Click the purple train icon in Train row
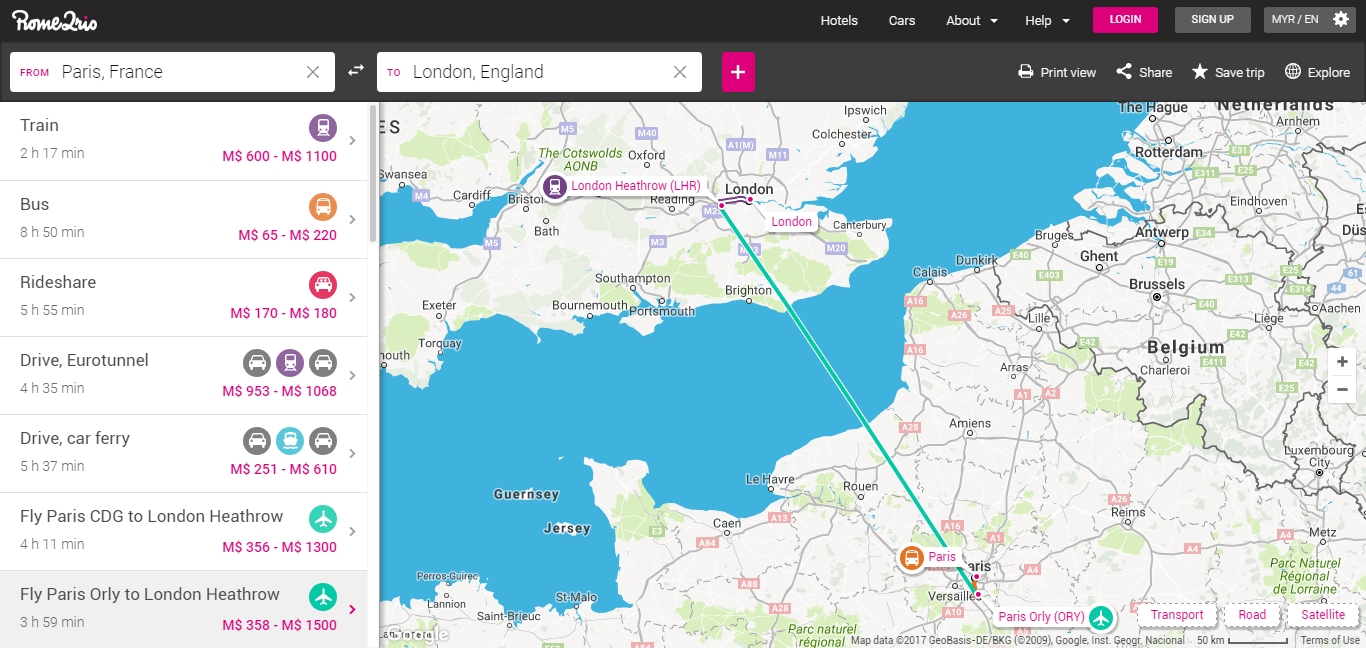 point(322,128)
